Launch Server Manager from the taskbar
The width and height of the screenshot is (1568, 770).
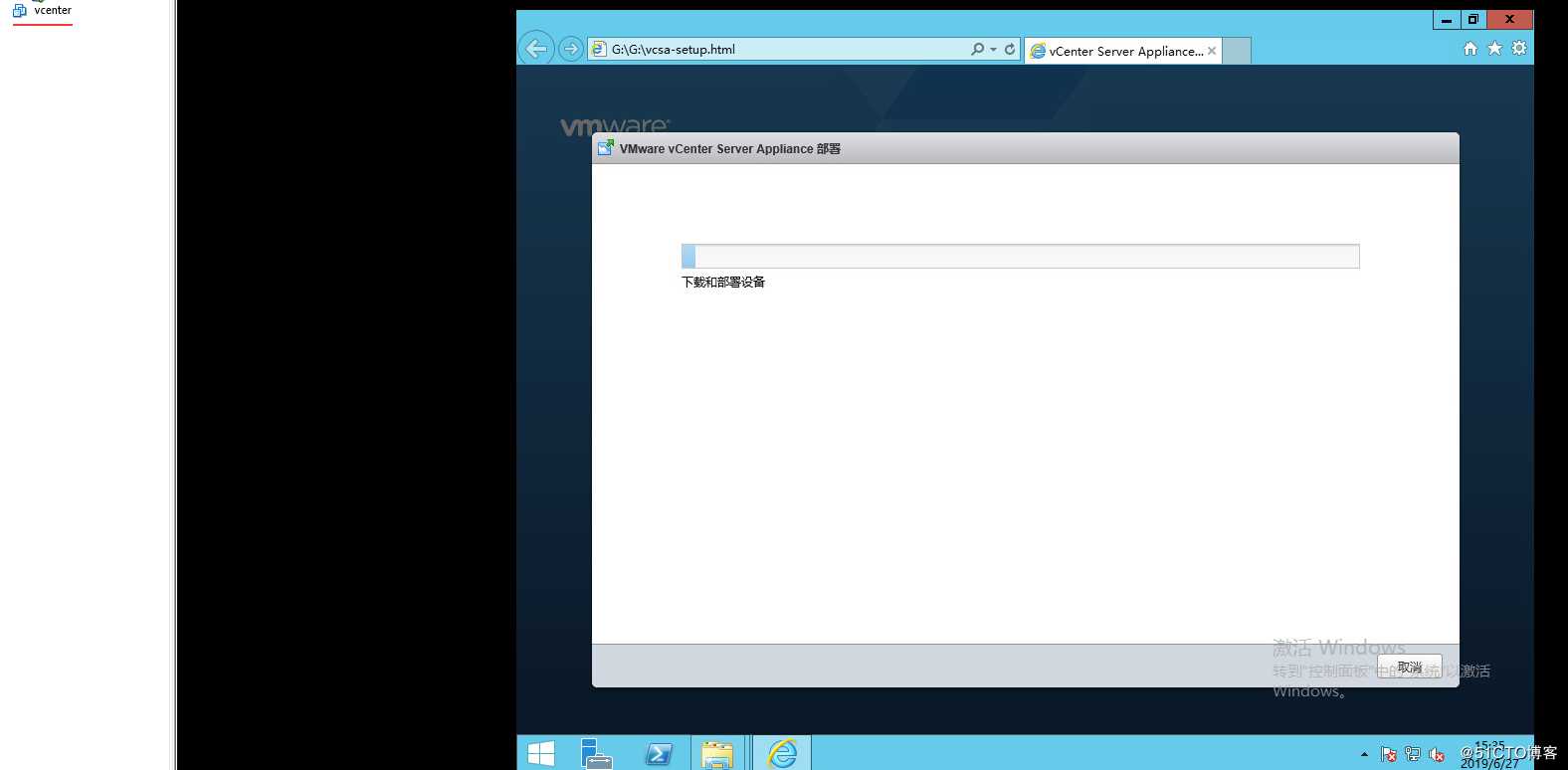tap(597, 754)
